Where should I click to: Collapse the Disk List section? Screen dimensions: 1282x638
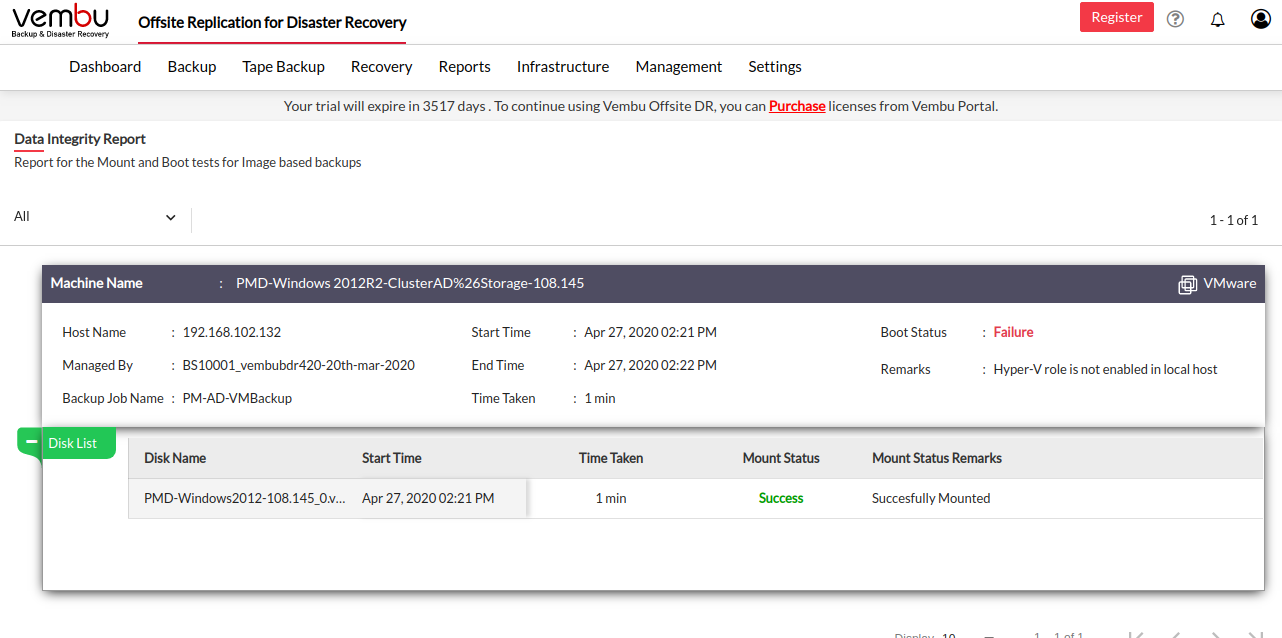tap(31, 442)
